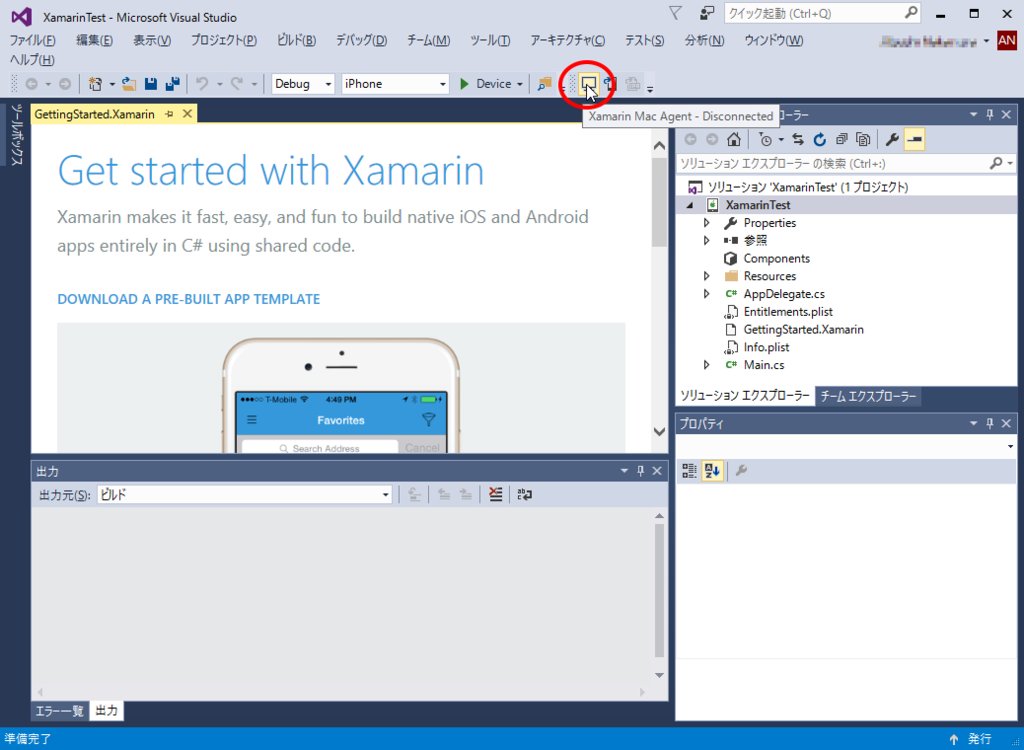Viewport: 1024px width, 750px height.
Task: Click the Collapse All icon in Solution Explorer
Action: pos(841,139)
